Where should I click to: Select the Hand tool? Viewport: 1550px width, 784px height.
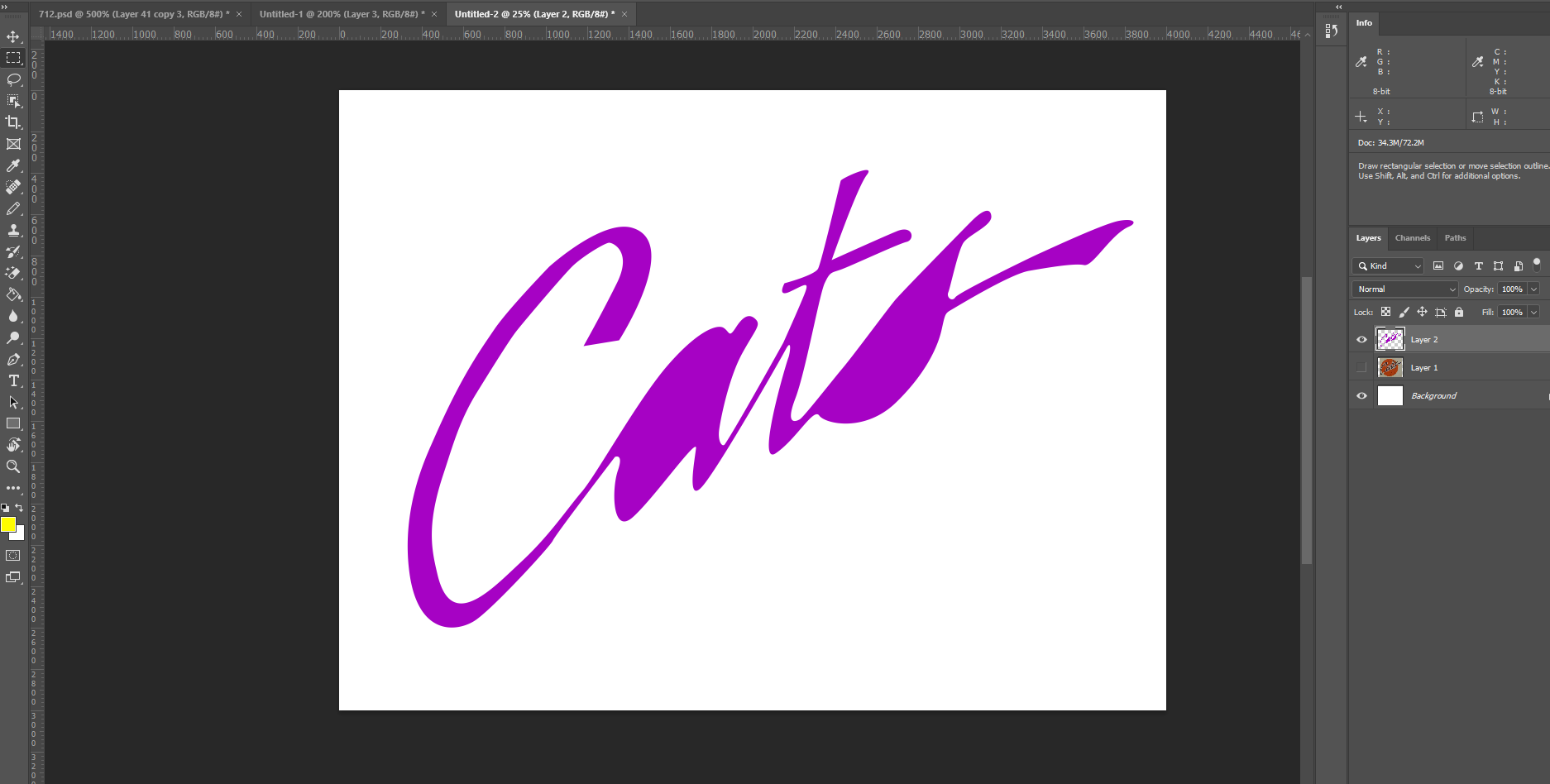point(13,445)
